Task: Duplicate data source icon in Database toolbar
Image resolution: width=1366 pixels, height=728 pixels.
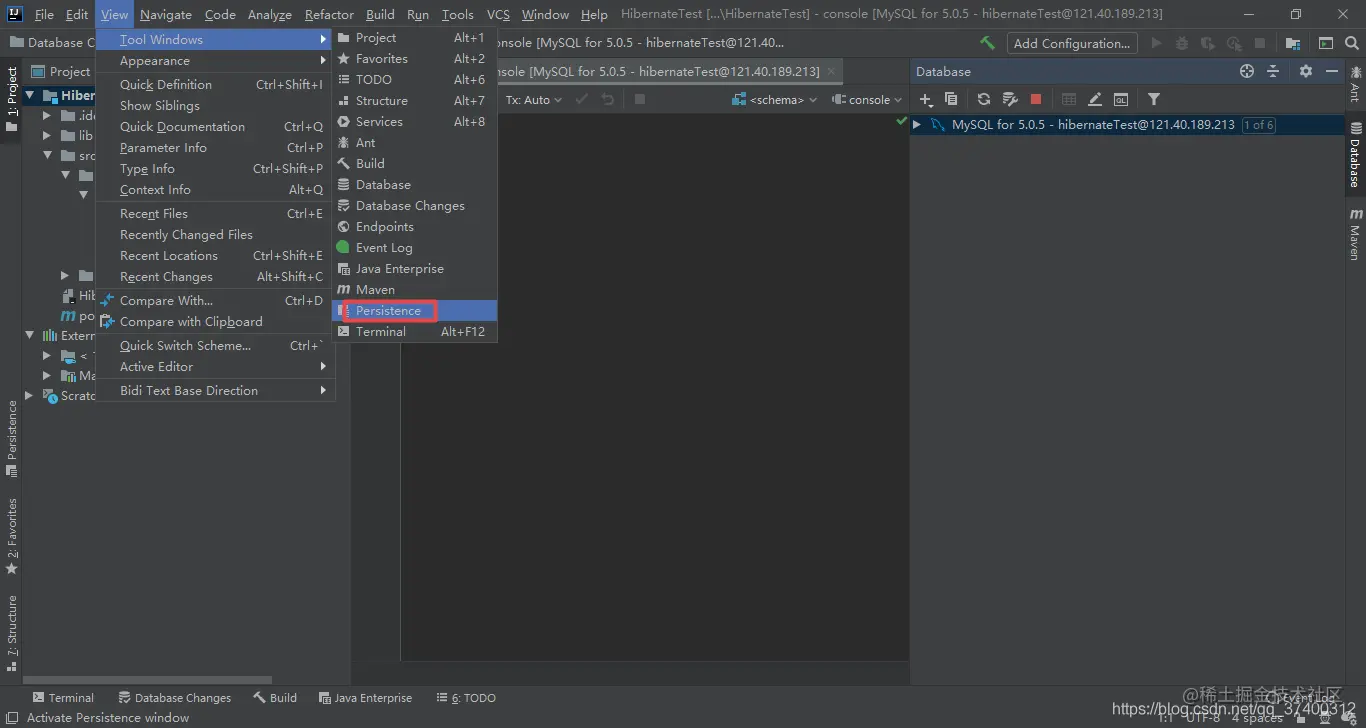Action: 951,99
